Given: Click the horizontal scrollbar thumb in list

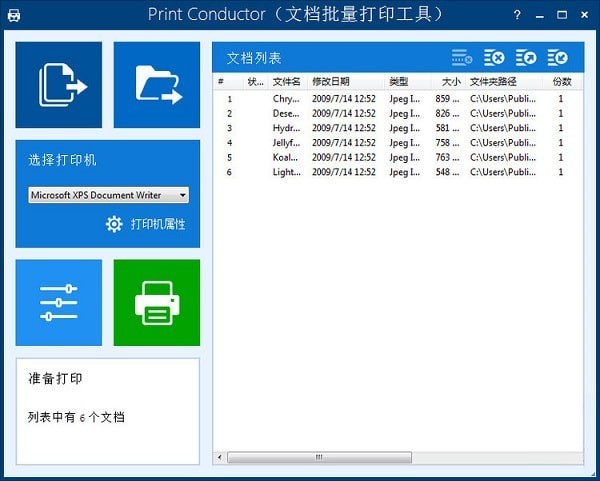Looking at the screenshot, I should (320, 457).
